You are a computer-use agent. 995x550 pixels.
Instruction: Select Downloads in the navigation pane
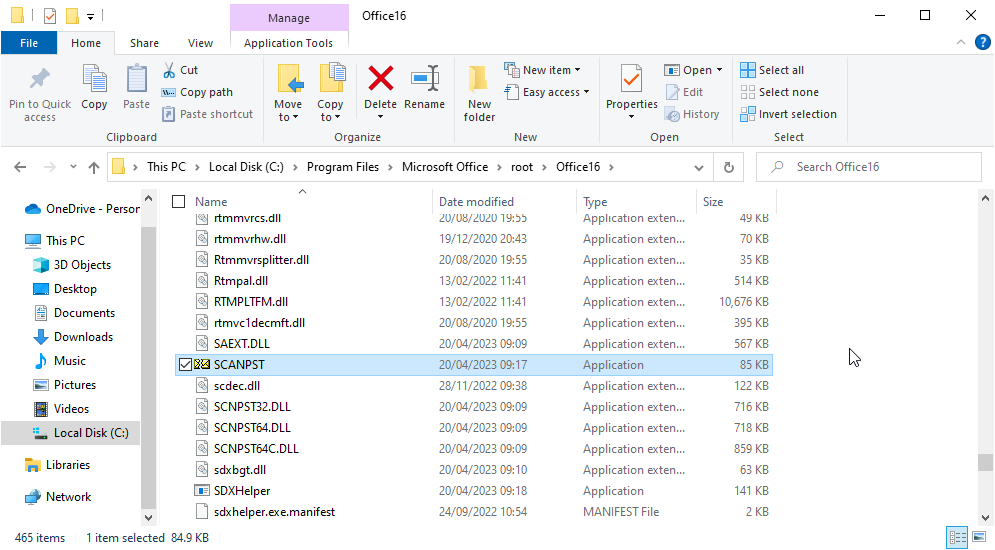(83, 337)
